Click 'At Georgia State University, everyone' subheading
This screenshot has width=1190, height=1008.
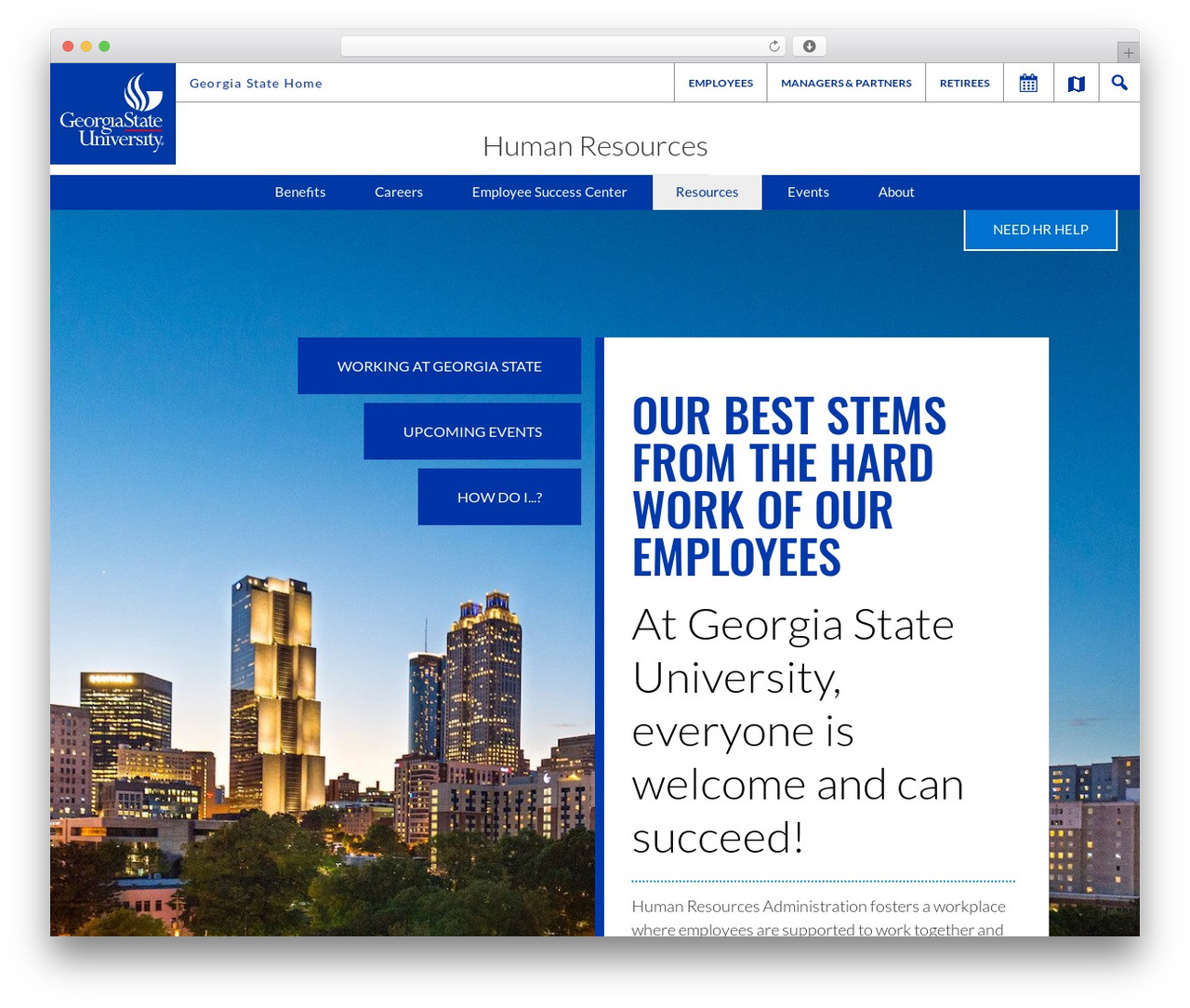[798, 731]
